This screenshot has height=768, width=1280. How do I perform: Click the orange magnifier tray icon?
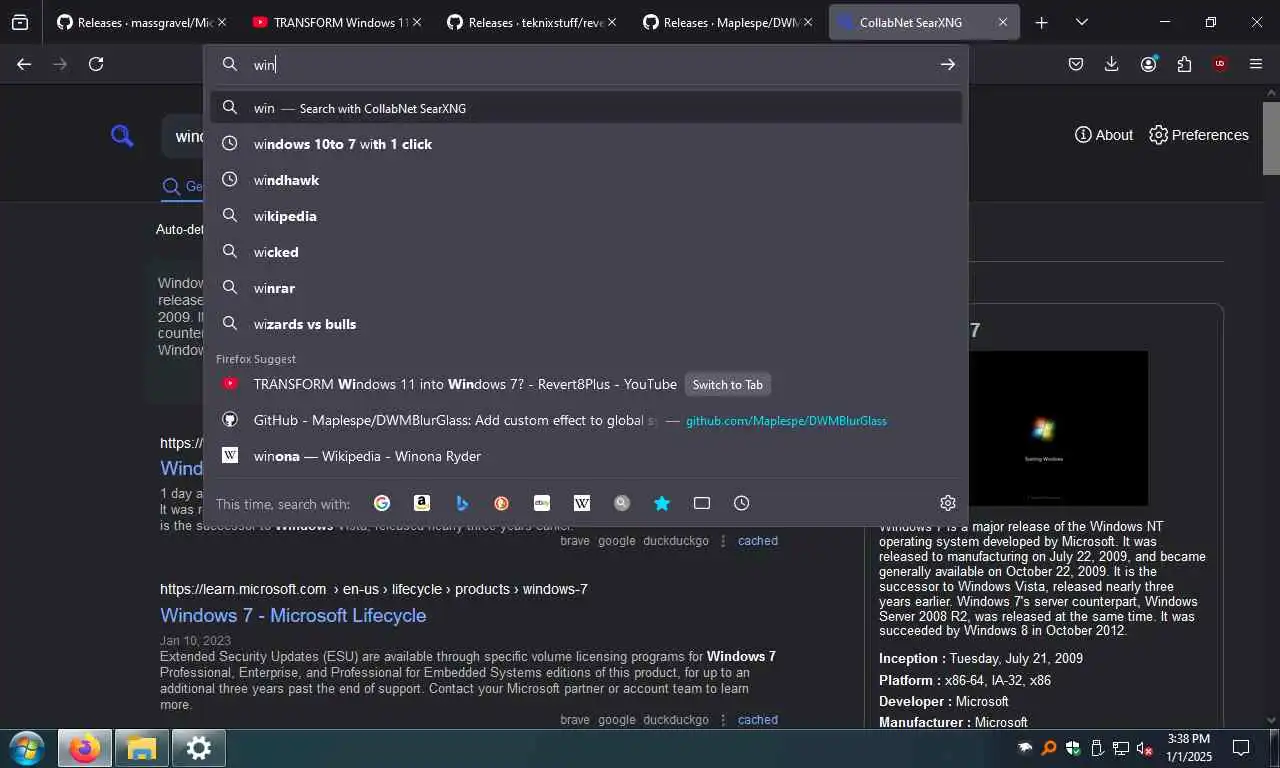(x=1049, y=748)
